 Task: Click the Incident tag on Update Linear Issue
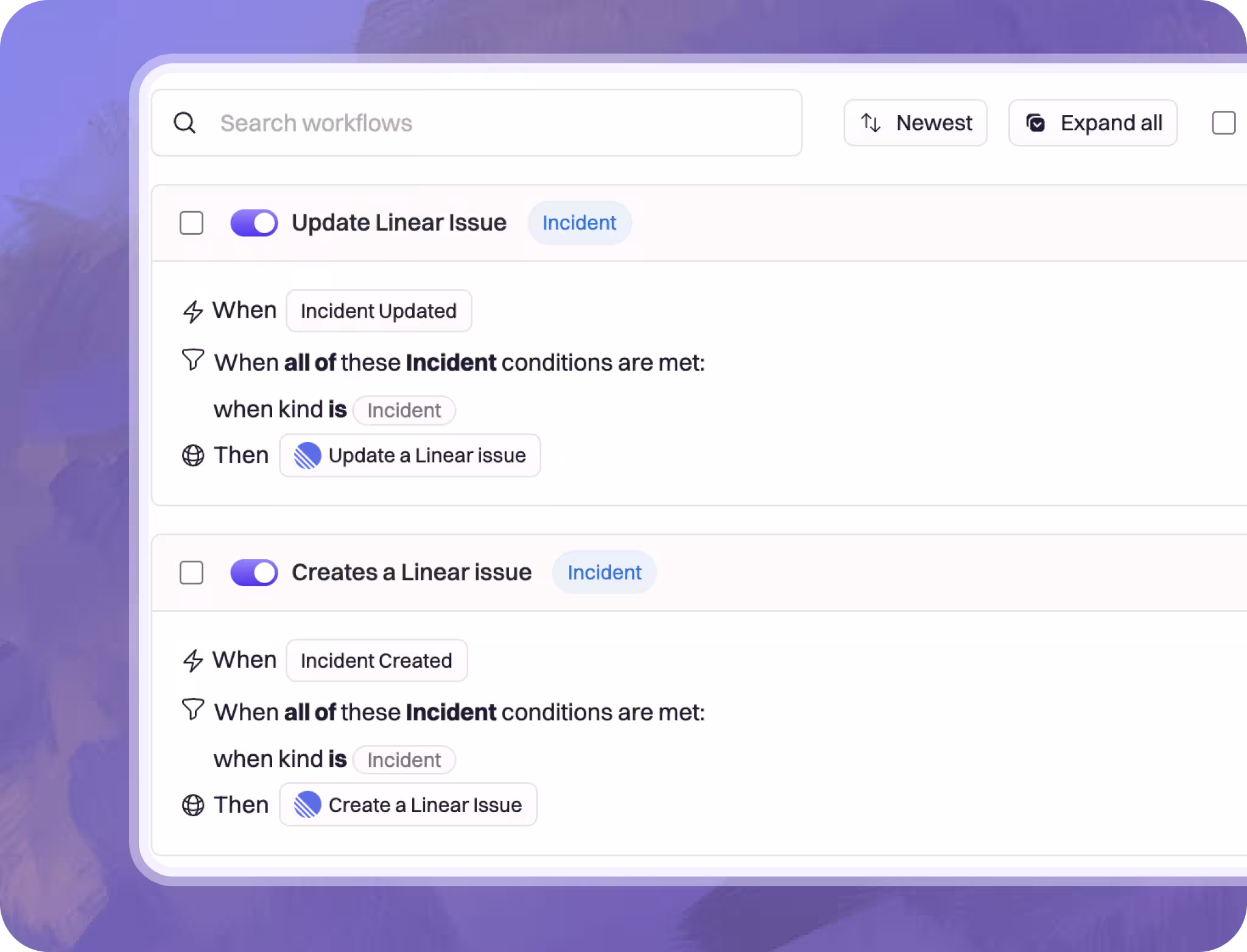579,223
